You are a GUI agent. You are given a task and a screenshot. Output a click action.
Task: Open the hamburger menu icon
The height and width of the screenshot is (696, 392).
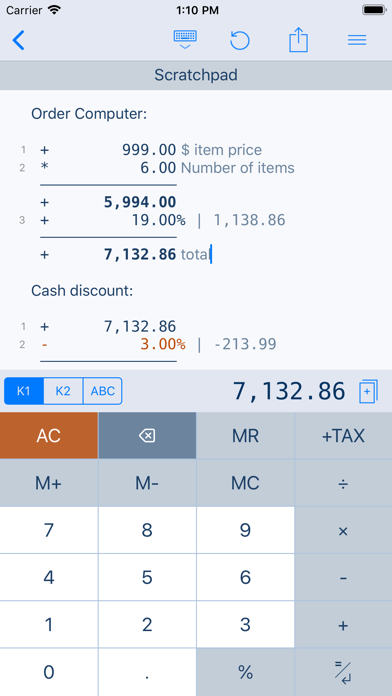click(x=357, y=40)
